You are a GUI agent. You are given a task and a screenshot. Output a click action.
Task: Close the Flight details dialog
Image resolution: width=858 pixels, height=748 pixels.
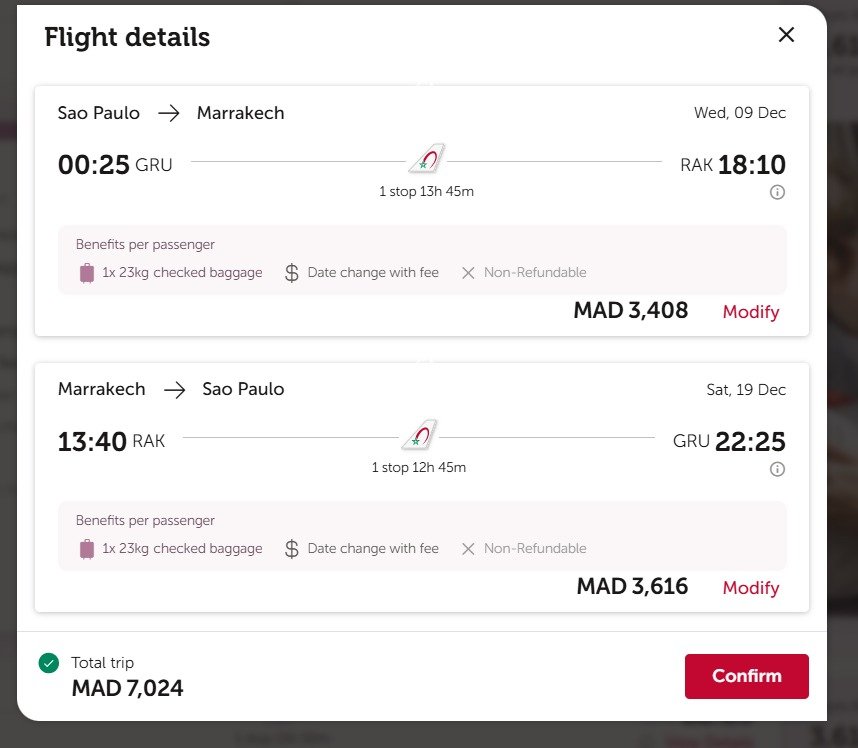click(x=786, y=35)
